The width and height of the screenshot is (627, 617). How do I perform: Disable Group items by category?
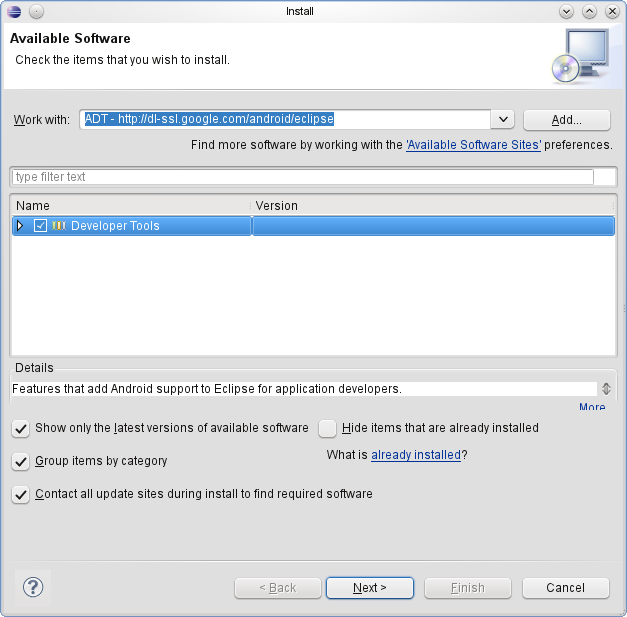(20, 462)
